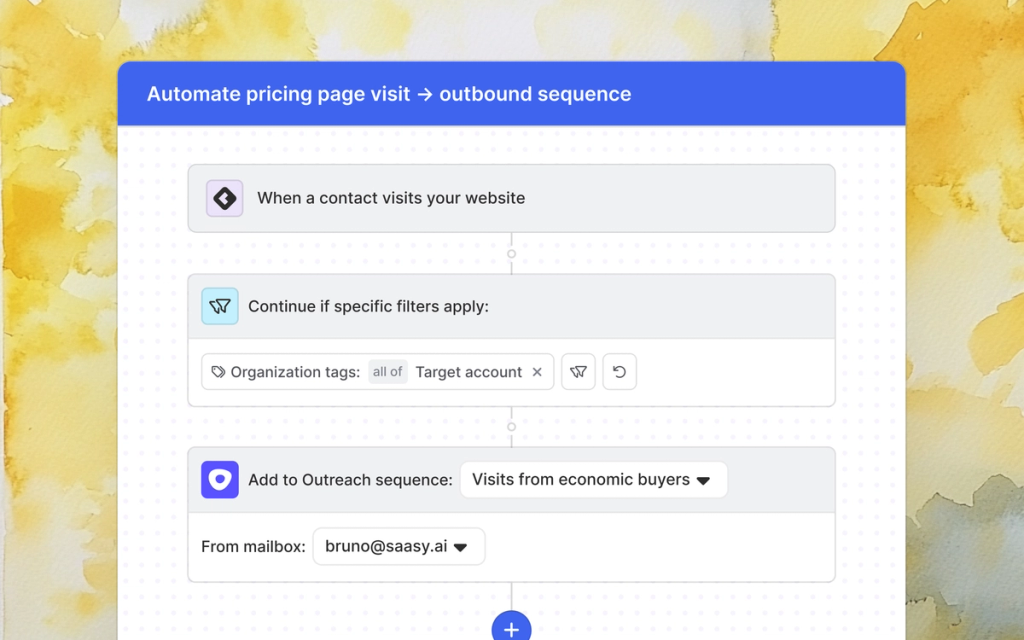Image resolution: width=1024 pixels, height=640 pixels.
Task: Click the reset/undo icon in the filter row
Action: click(x=619, y=371)
